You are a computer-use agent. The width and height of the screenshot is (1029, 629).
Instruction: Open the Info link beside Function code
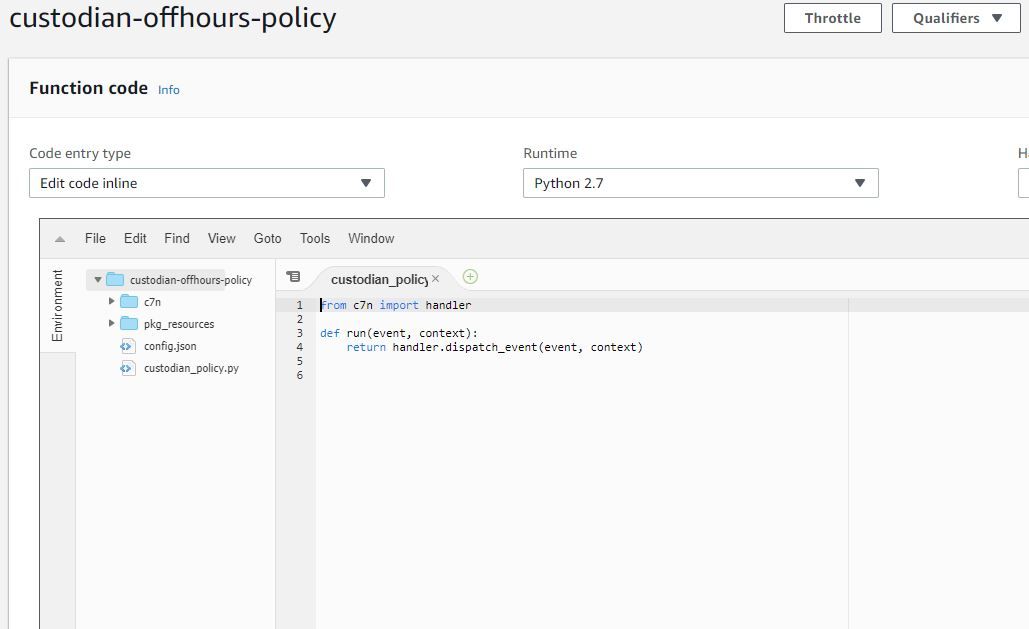pos(168,90)
